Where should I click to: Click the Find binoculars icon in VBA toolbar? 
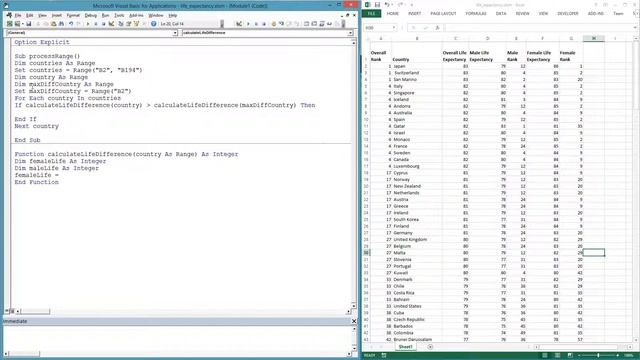click(x=61, y=24)
